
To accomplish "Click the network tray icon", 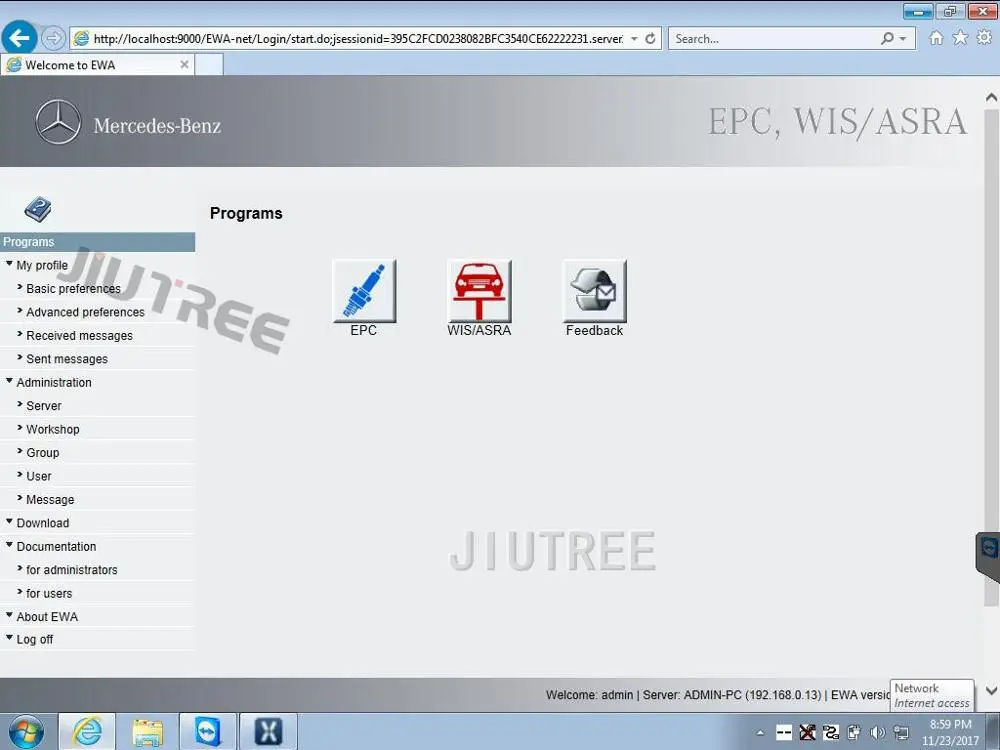I will click(x=901, y=732).
